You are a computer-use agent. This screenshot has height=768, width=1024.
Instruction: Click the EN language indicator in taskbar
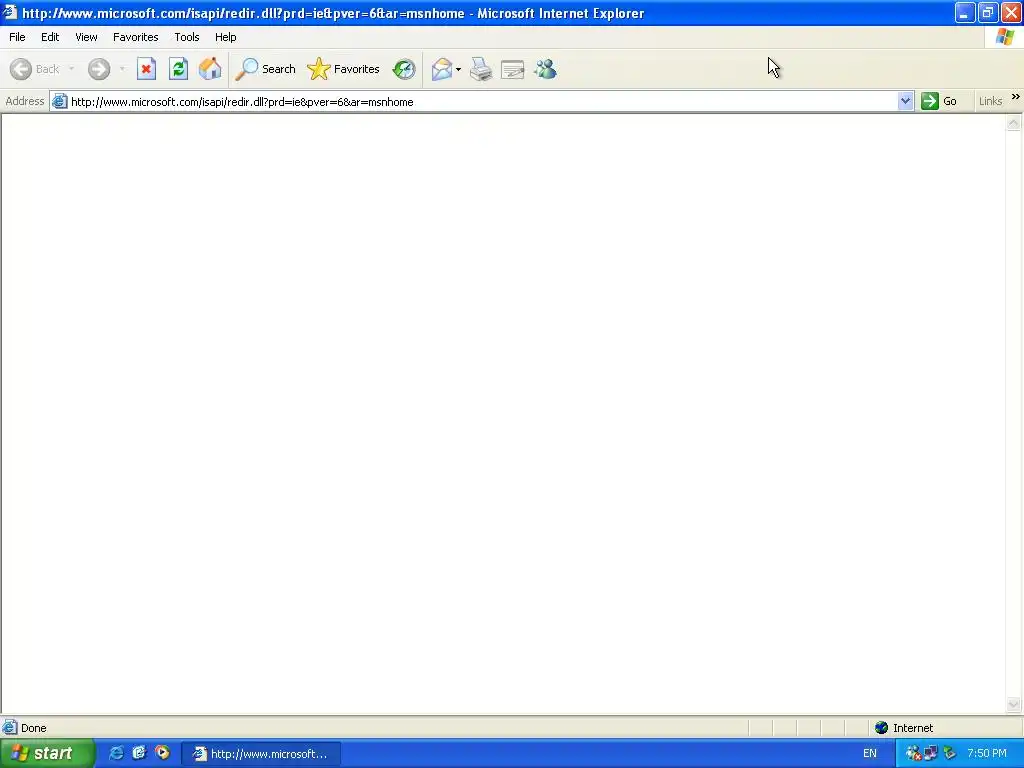(x=870, y=754)
